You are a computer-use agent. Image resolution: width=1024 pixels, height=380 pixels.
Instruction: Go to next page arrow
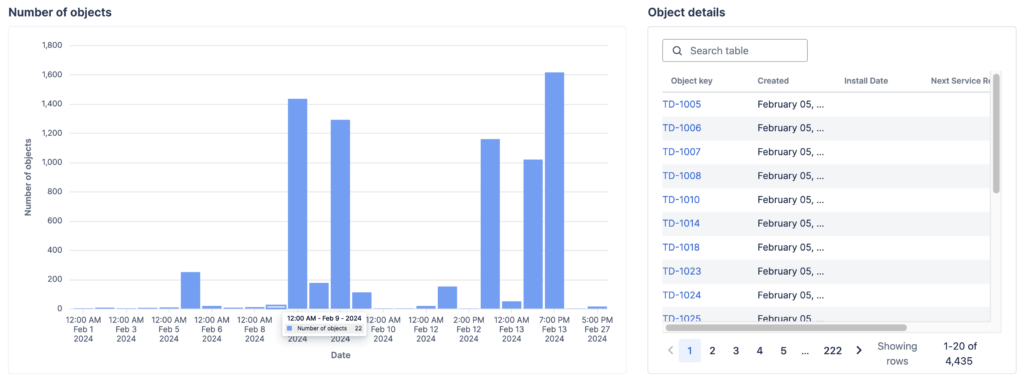[859, 351]
